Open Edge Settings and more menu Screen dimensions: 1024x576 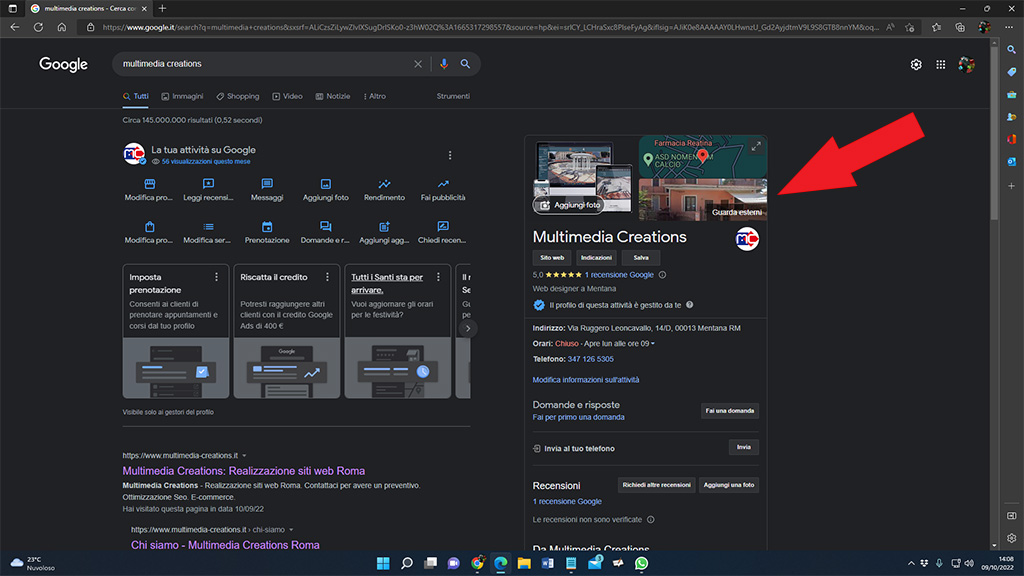click(1009, 27)
